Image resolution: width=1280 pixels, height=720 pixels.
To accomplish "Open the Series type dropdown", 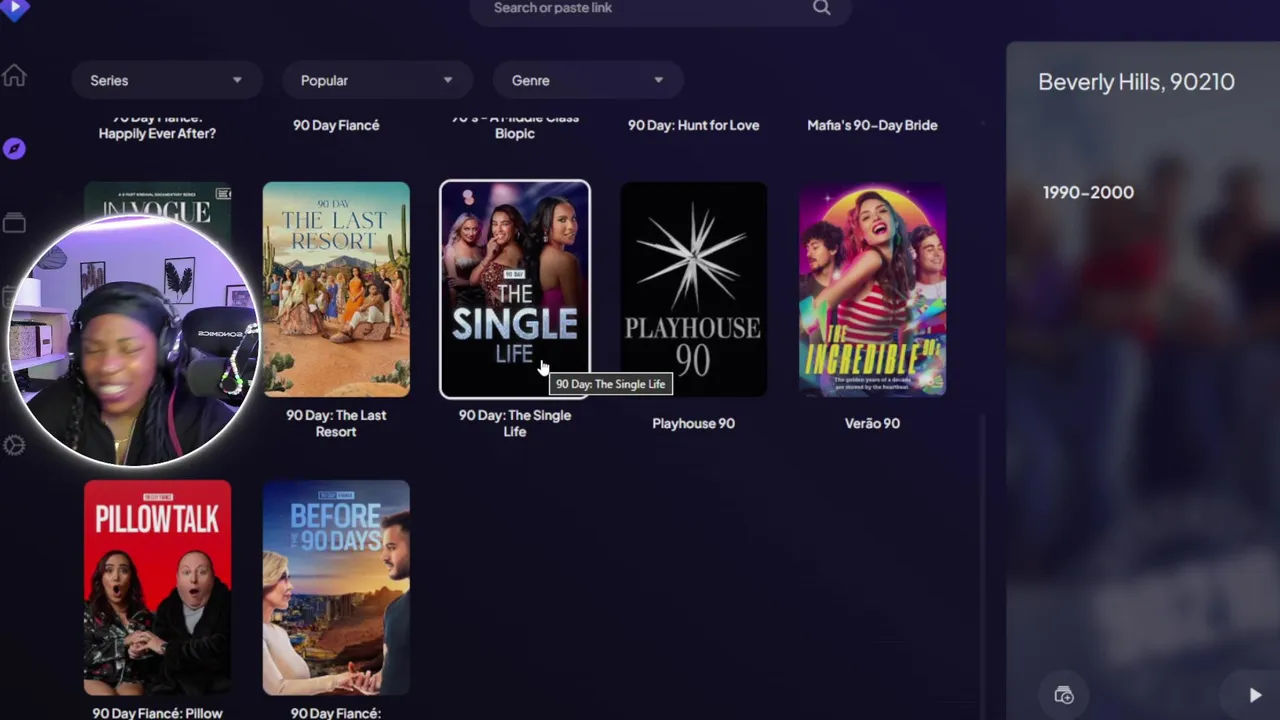I will [166, 80].
